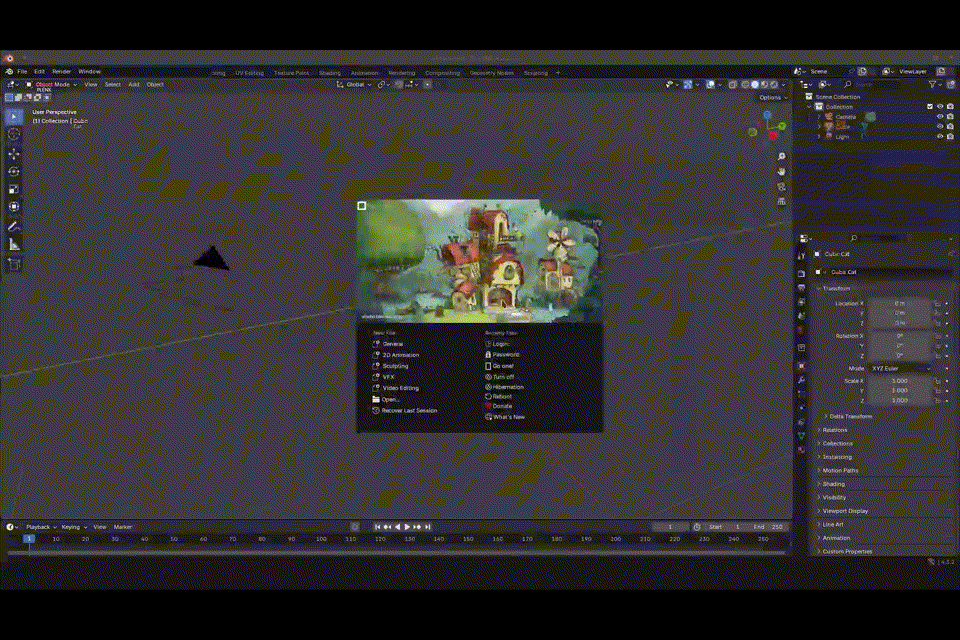Uncheck the Collection exclude checkbox
The image size is (960, 640).
pos(930,107)
